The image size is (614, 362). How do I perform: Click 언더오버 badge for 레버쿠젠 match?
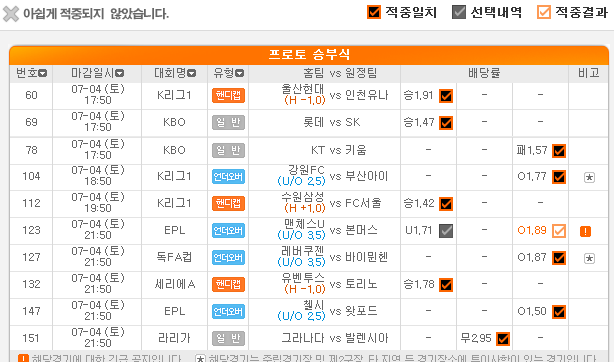(228, 258)
